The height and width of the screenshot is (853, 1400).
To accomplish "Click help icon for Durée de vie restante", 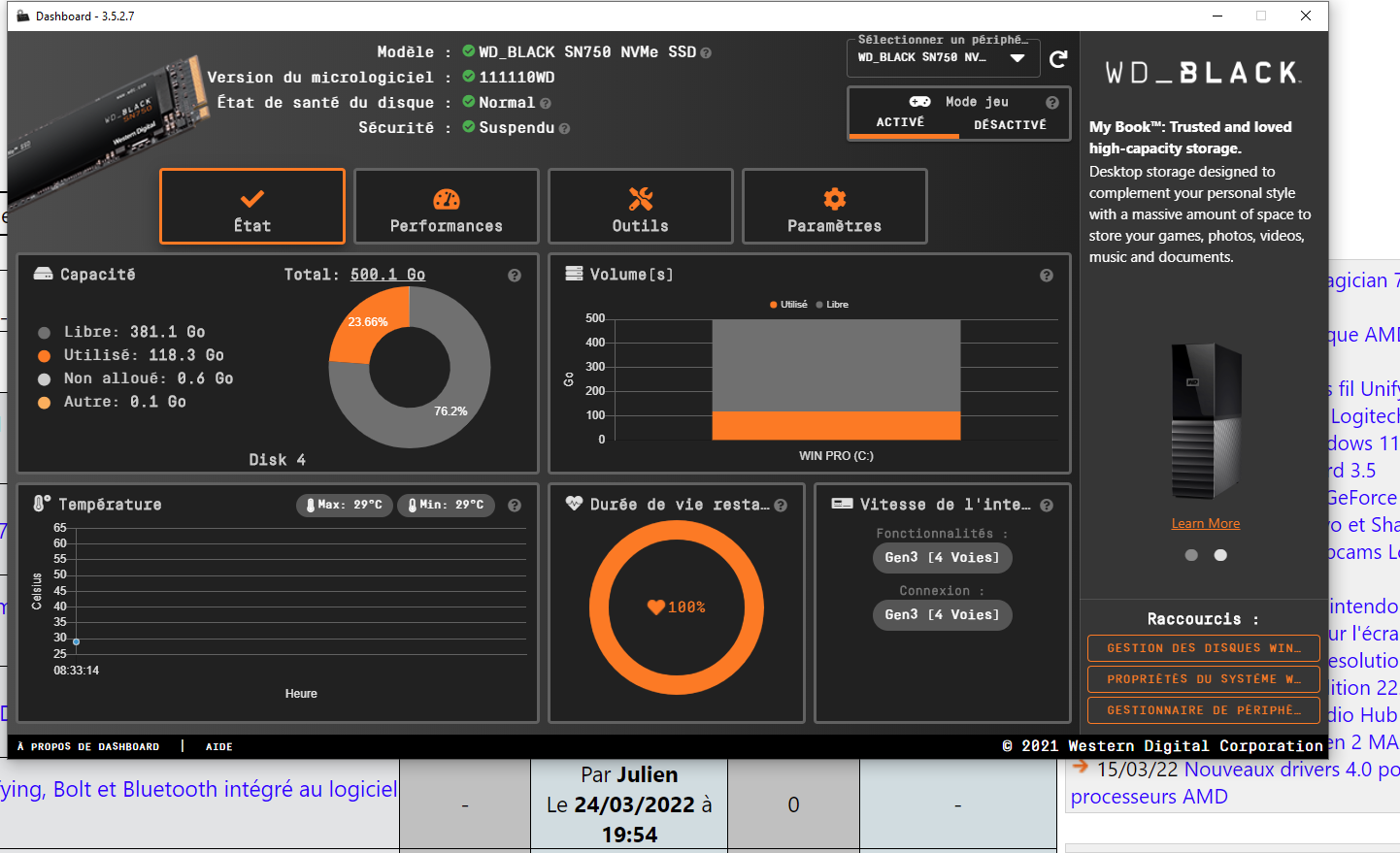I will coord(781,506).
